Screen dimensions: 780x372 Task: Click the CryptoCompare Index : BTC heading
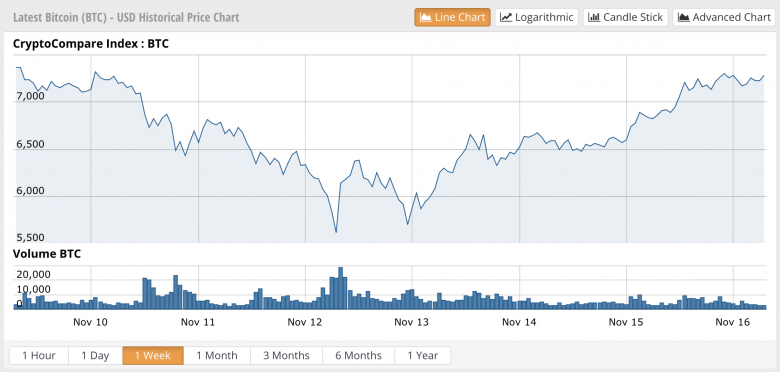(x=91, y=44)
